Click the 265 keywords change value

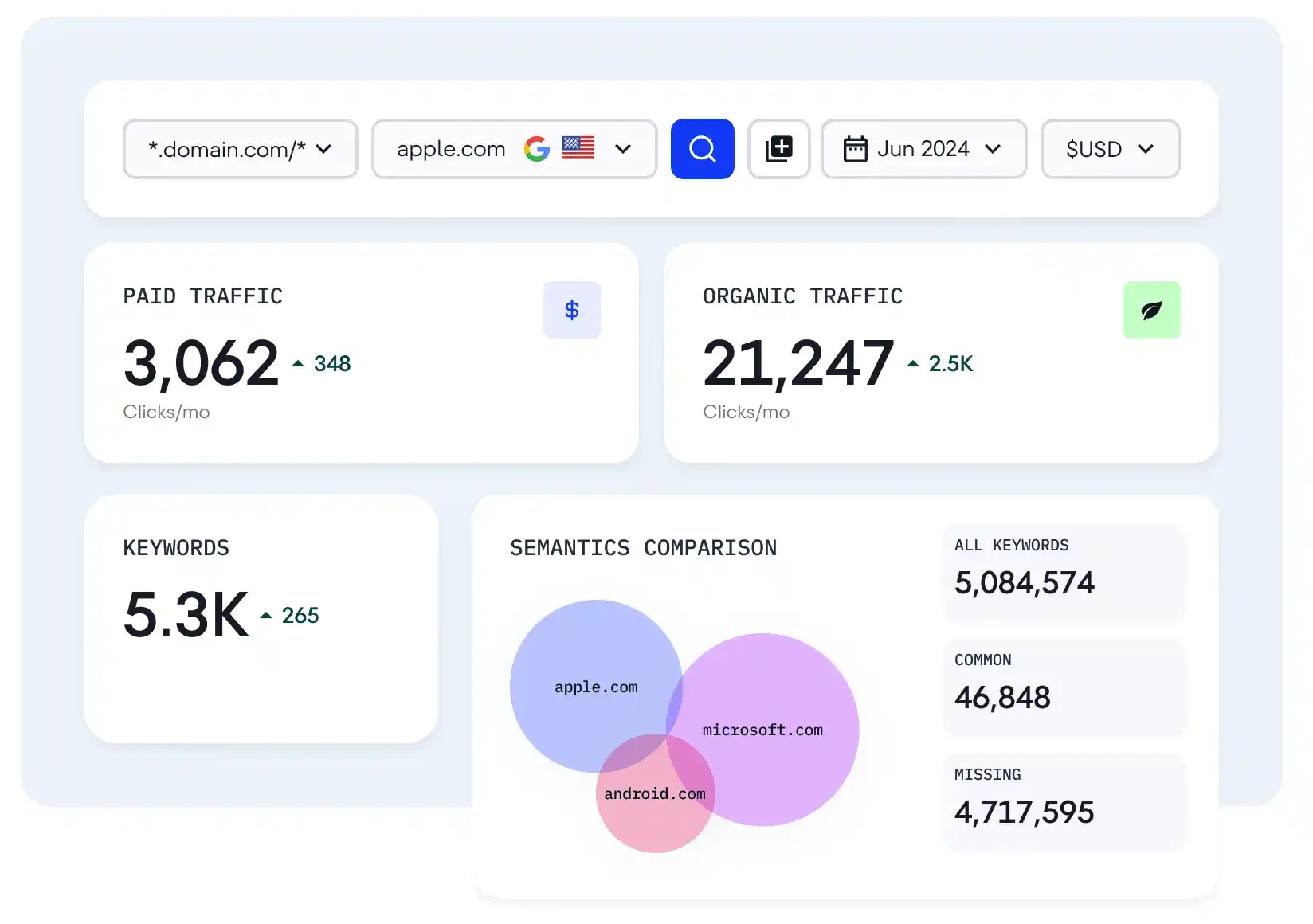tap(300, 616)
